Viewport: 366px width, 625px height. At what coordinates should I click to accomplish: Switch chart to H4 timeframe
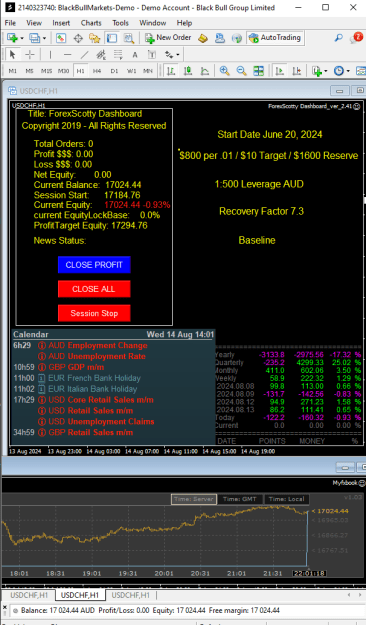pos(97,71)
